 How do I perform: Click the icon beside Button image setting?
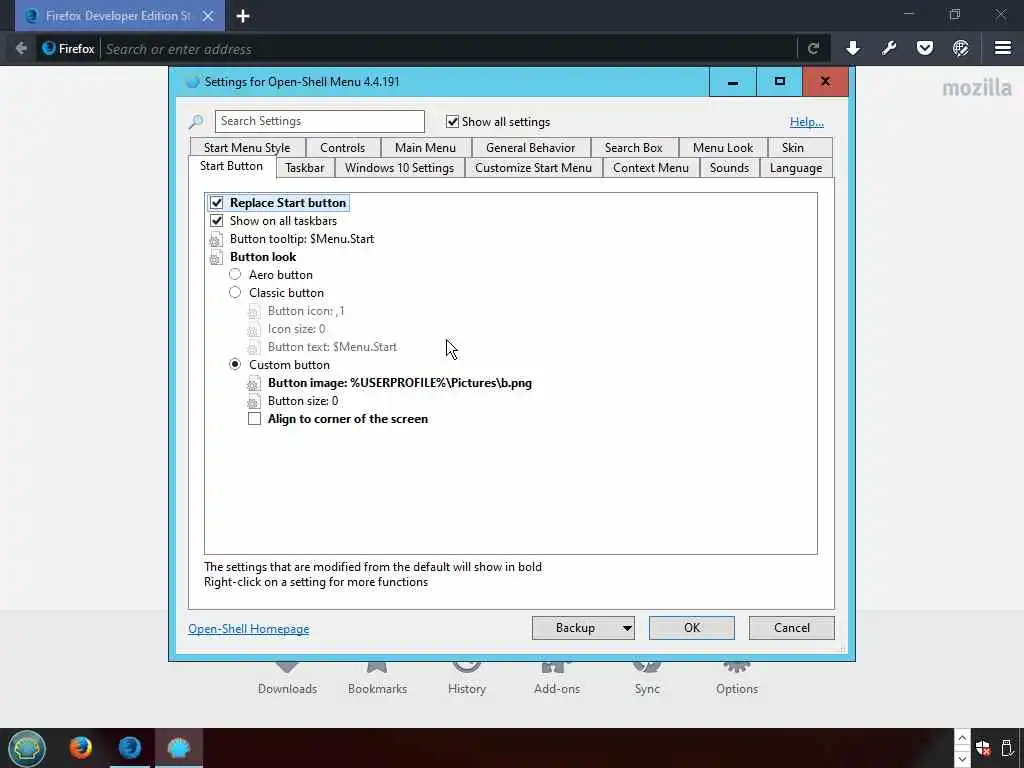pos(253,383)
